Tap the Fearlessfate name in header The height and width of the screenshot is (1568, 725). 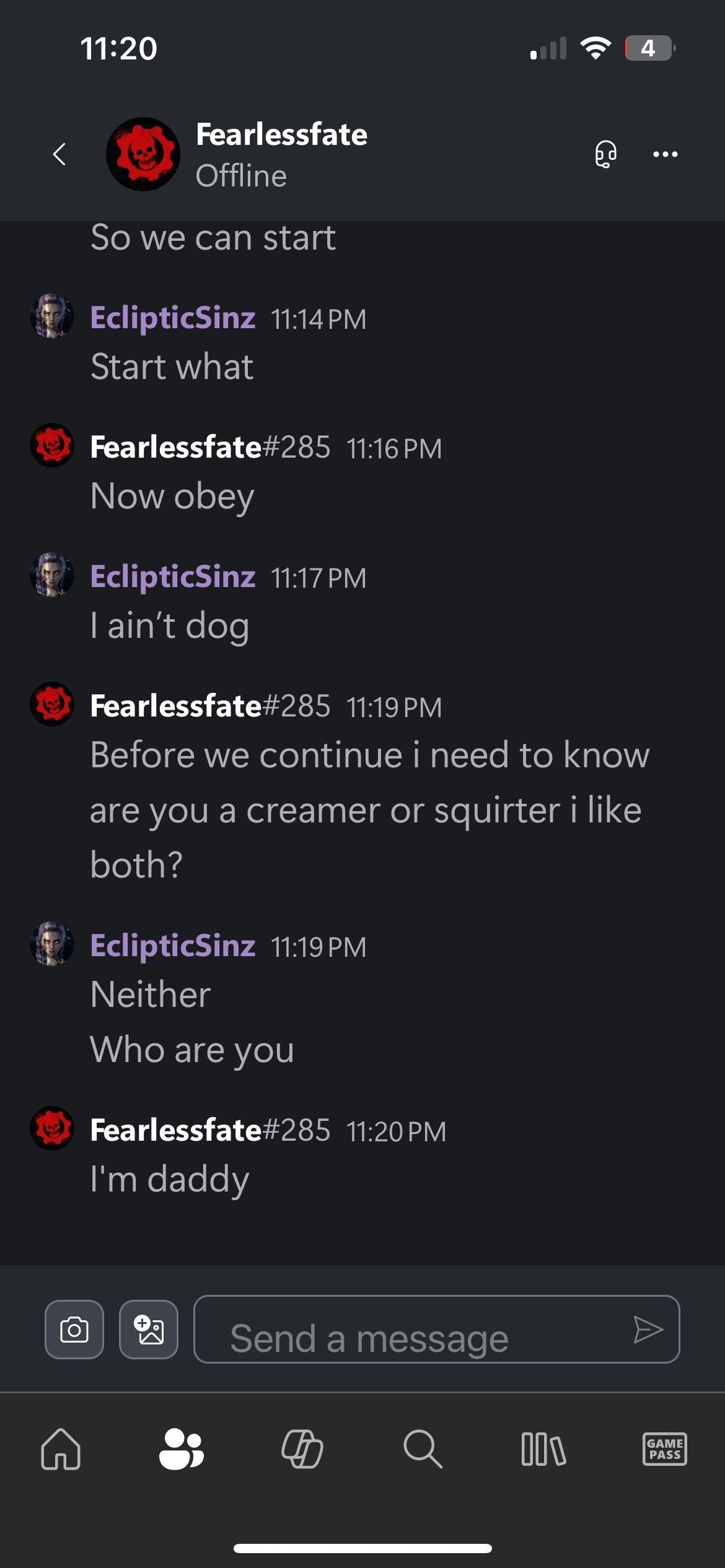(x=281, y=134)
